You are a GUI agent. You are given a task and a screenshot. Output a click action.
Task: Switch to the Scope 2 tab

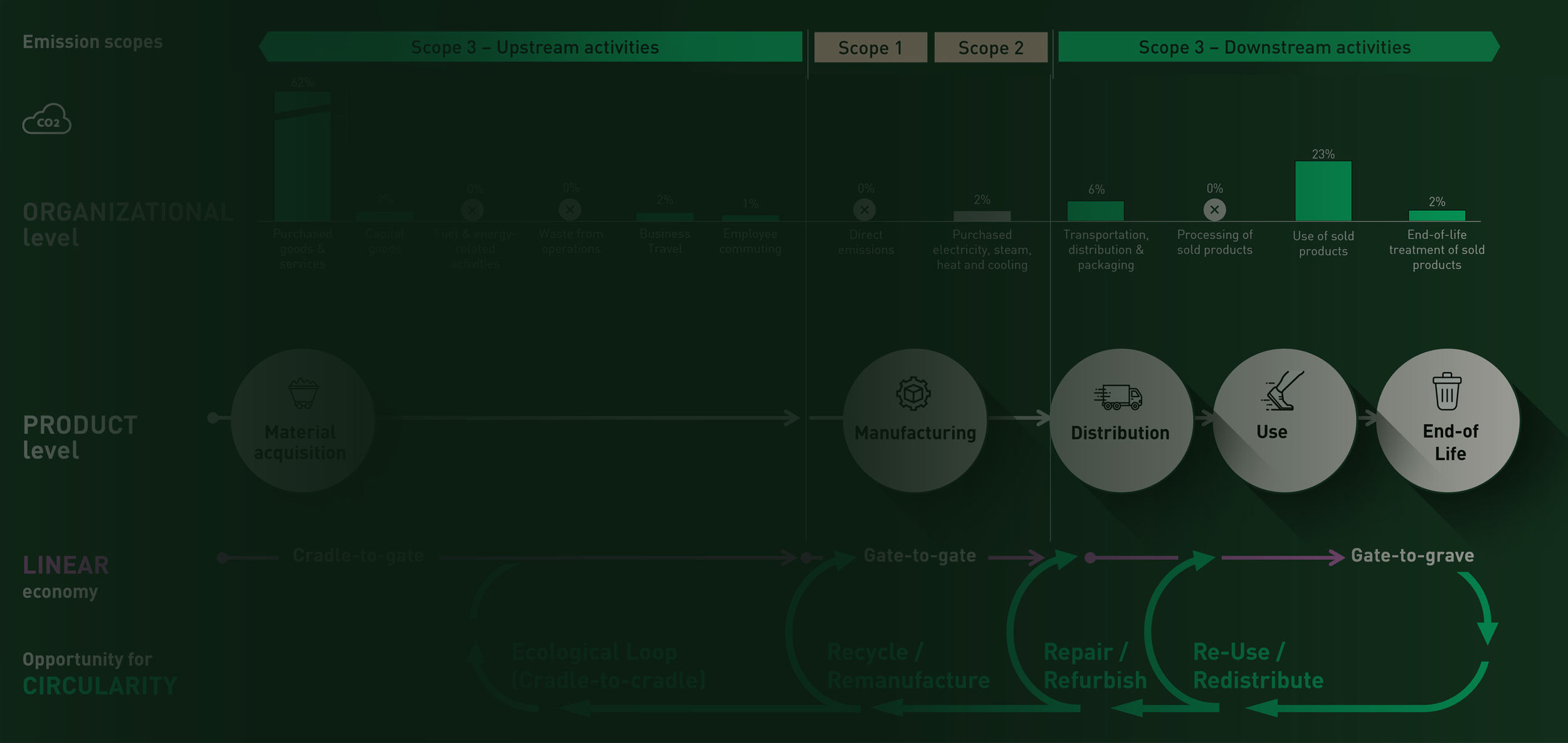pyautogui.click(x=991, y=48)
